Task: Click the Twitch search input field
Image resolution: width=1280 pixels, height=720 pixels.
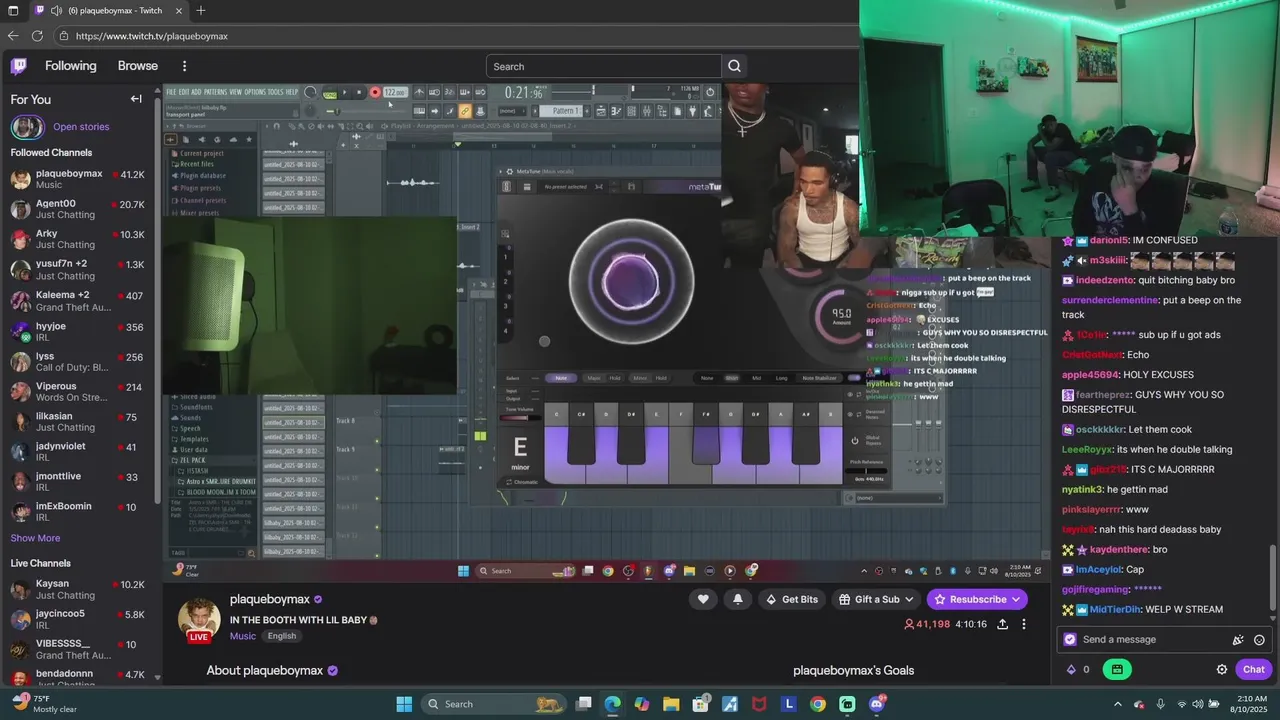Action: (x=603, y=66)
